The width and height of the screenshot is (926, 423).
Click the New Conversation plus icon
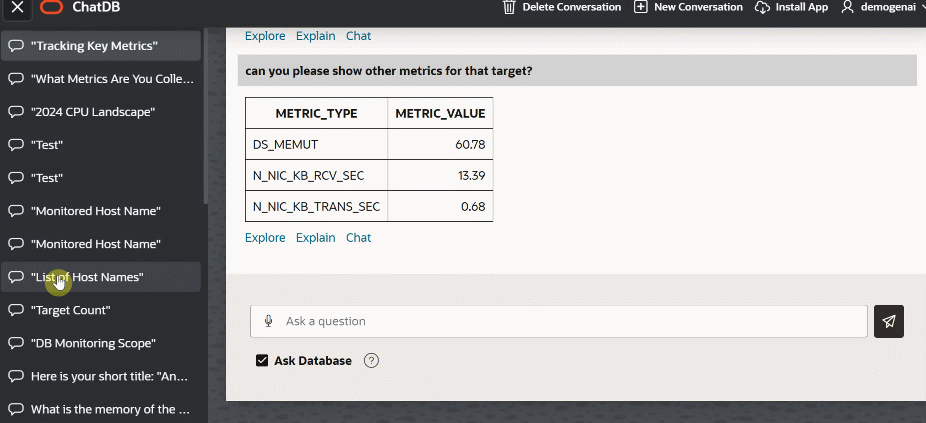641,7
